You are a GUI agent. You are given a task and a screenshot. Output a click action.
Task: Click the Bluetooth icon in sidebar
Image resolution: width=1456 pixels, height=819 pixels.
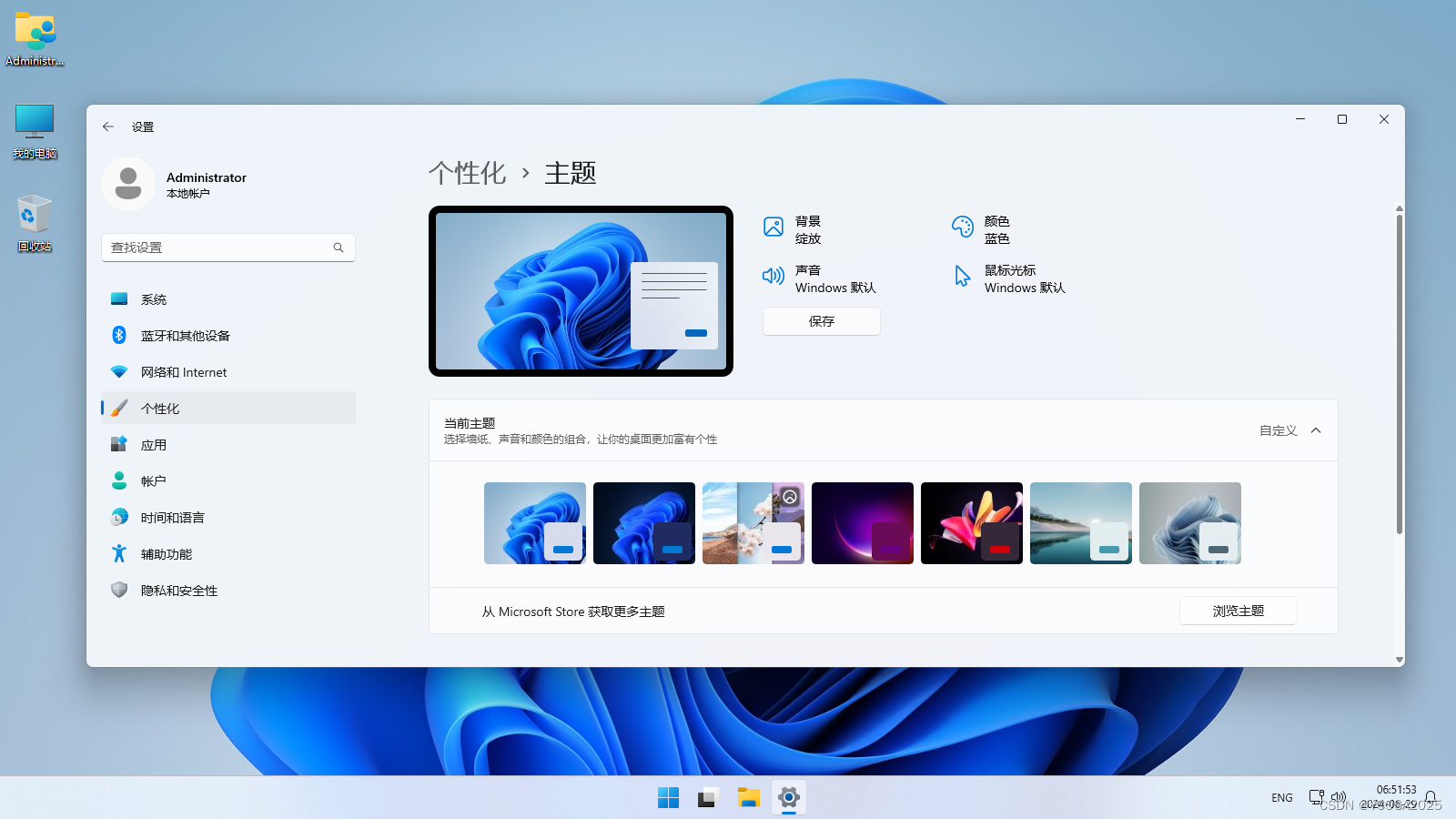(119, 335)
